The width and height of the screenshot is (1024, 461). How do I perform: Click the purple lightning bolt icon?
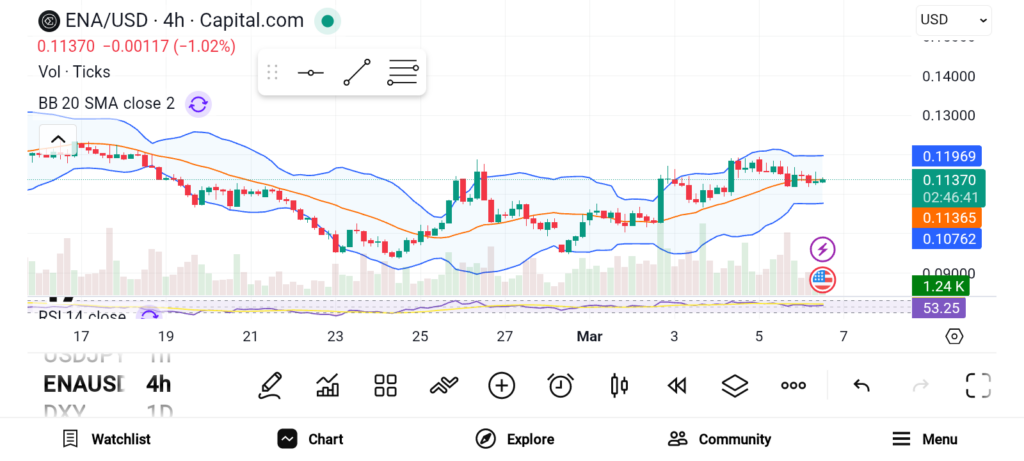822,249
